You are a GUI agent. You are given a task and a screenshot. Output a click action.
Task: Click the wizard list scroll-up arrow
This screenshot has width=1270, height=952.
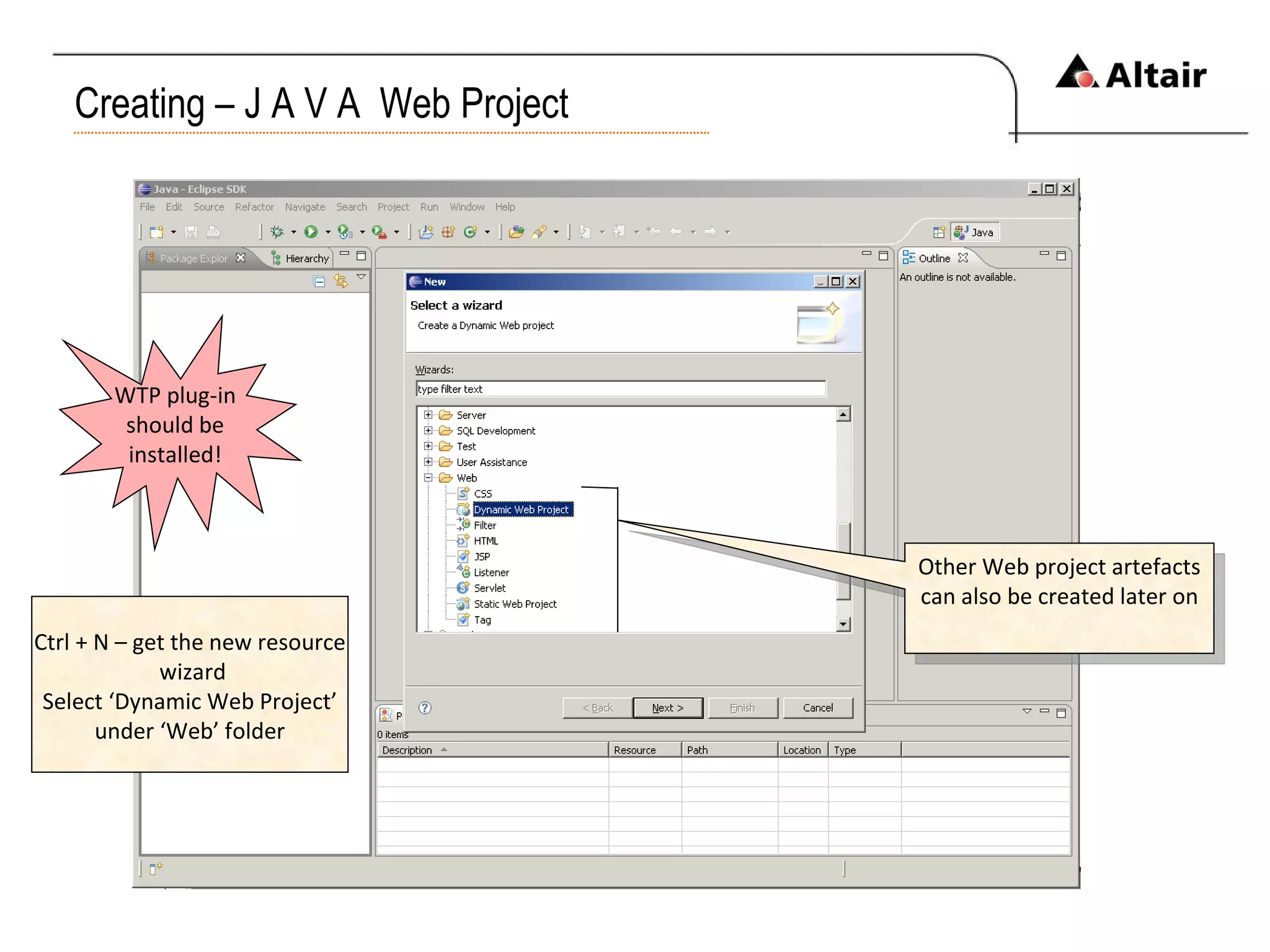[x=843, y=414]
